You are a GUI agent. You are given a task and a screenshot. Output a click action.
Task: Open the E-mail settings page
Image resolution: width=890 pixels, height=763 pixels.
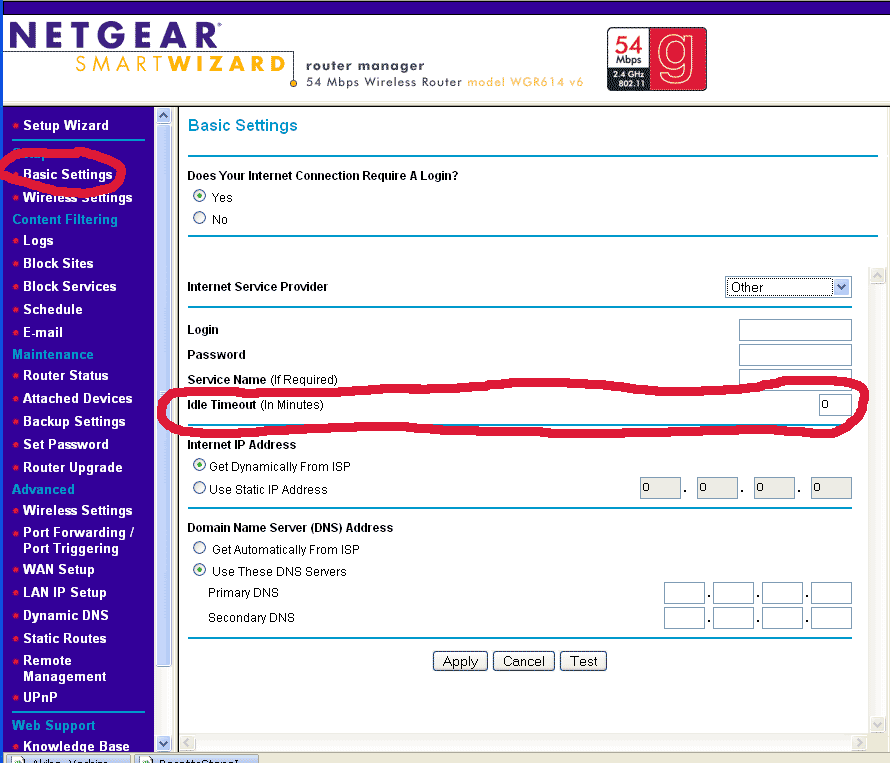[x=43, y=332]
